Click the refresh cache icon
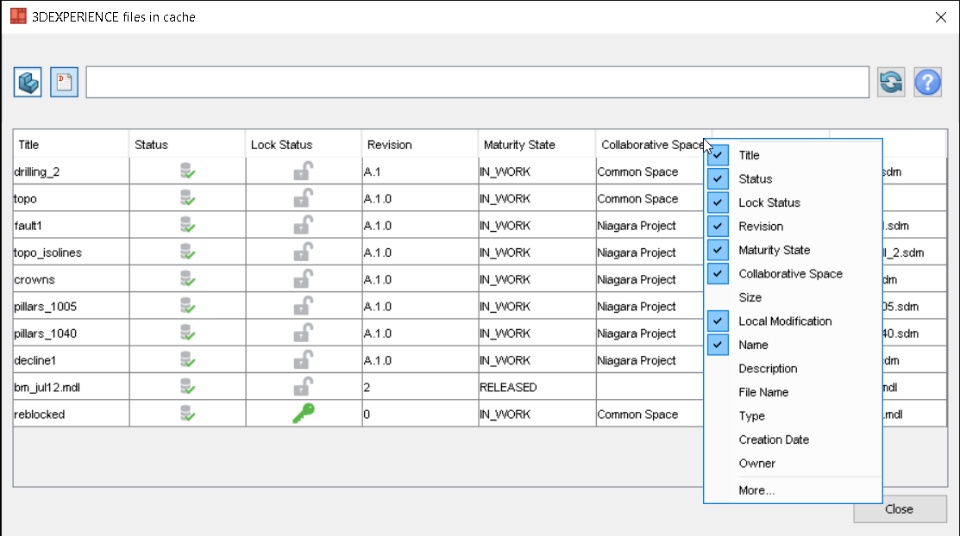This screenshot has width=960, height=536. [891, 82]
